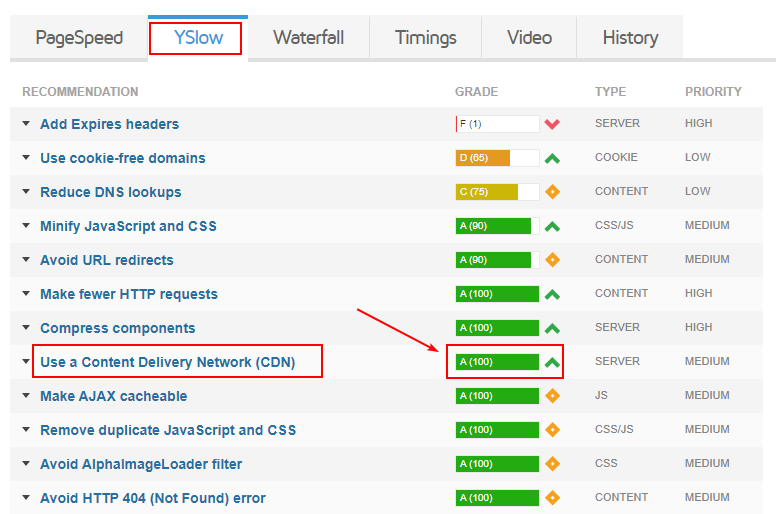Expand the Make fewer HTTP requests row arrow
This screenshot has width=776, height=514.
[x=26, y=294]
